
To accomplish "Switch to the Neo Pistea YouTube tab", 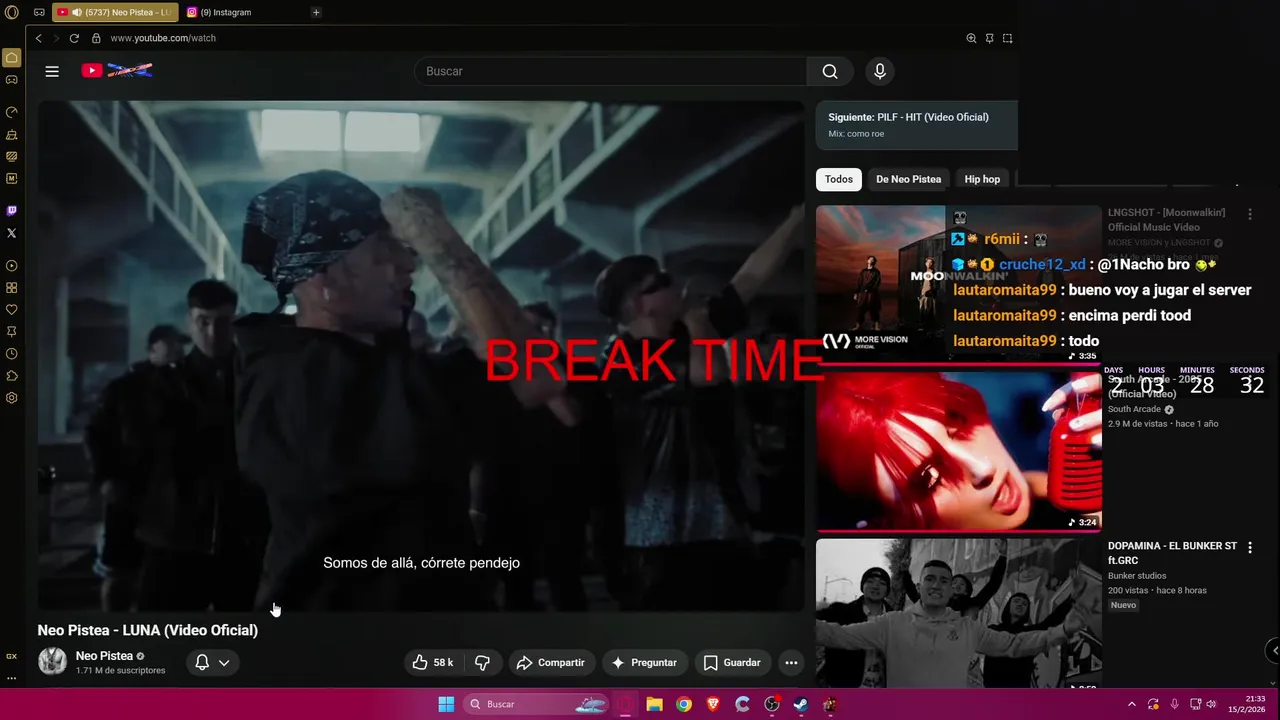I will click(114, 12).
